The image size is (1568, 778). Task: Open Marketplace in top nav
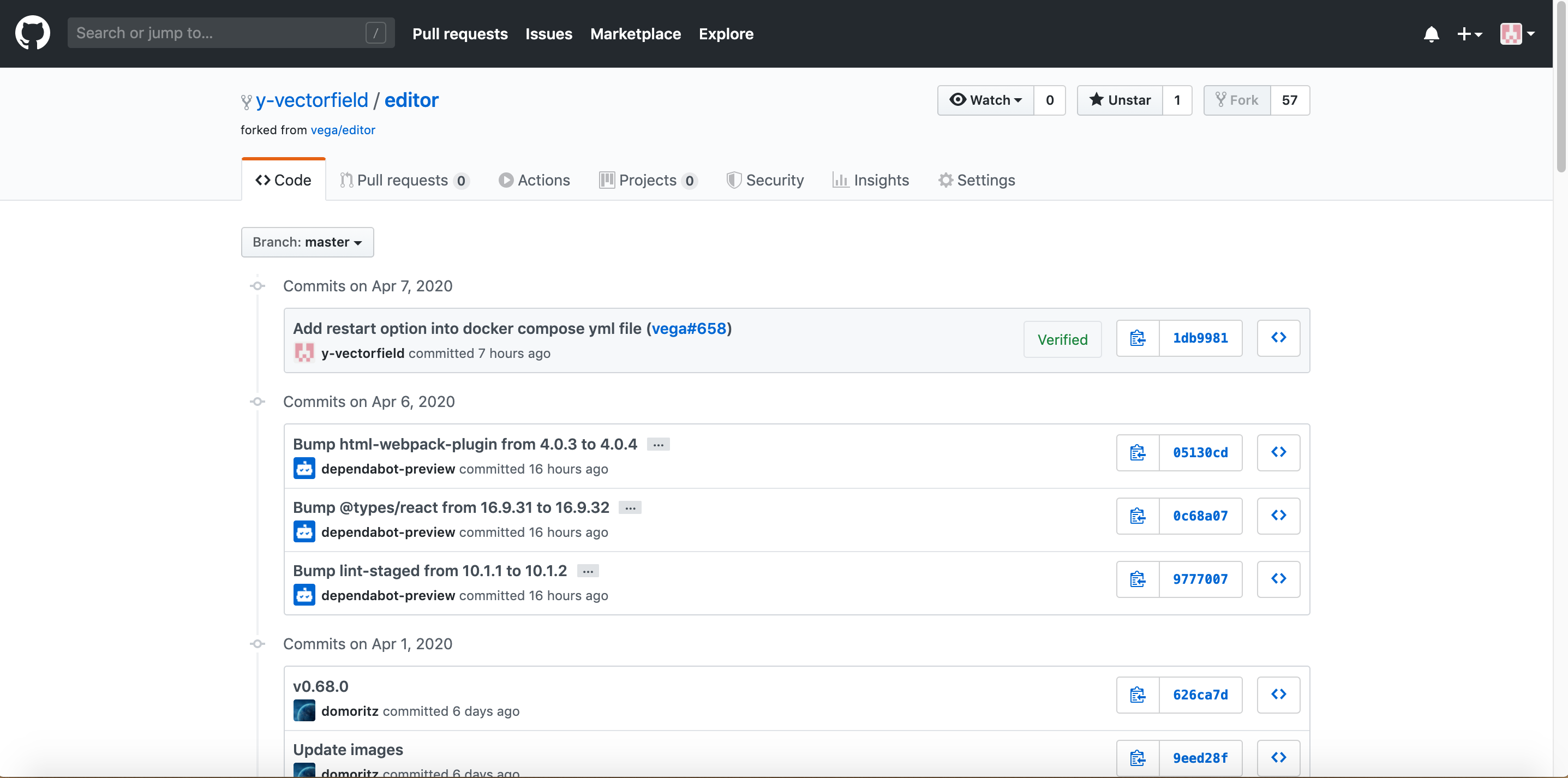636,34
